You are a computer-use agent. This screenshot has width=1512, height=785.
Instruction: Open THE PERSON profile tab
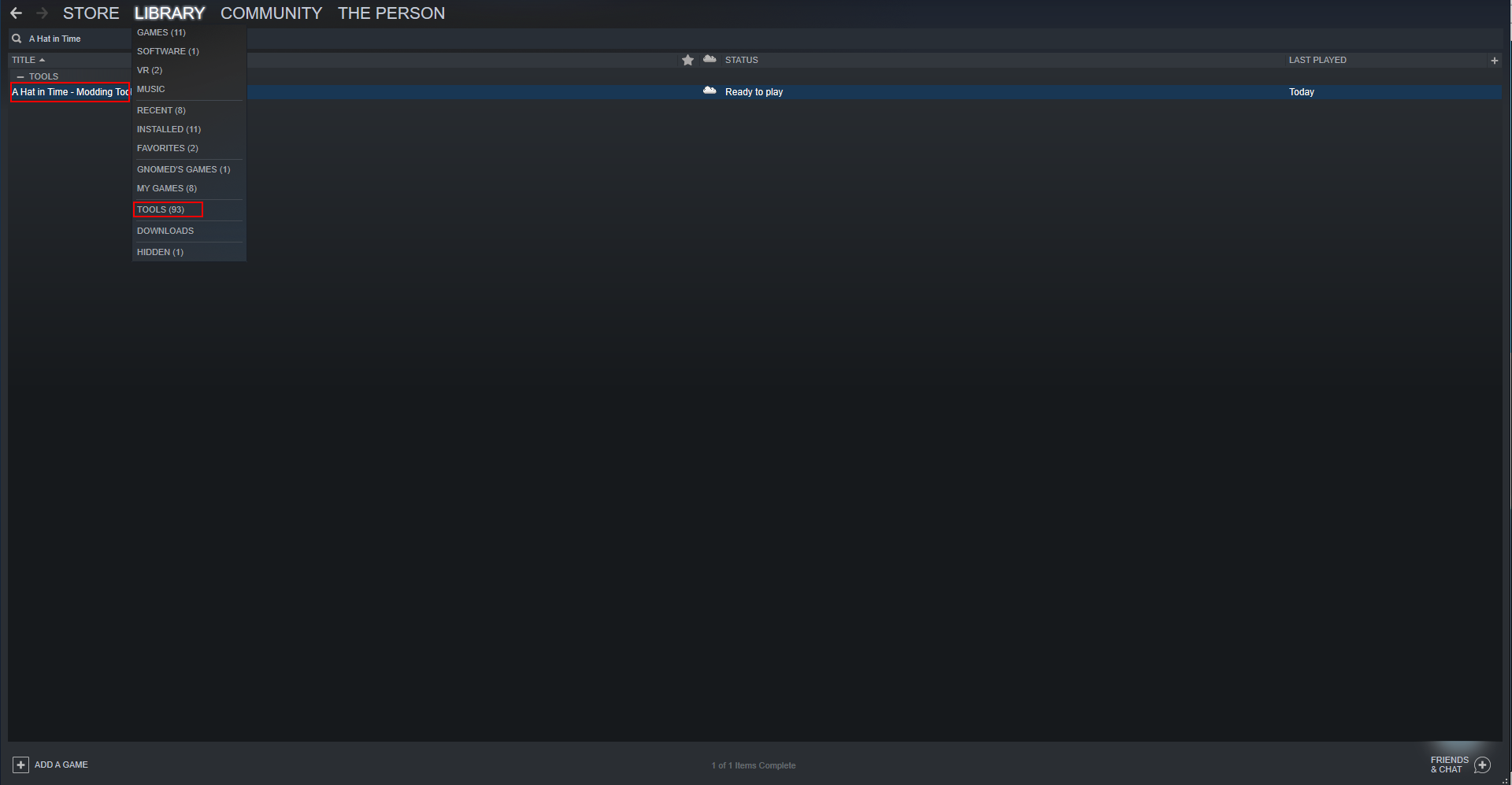coord(391,13)
